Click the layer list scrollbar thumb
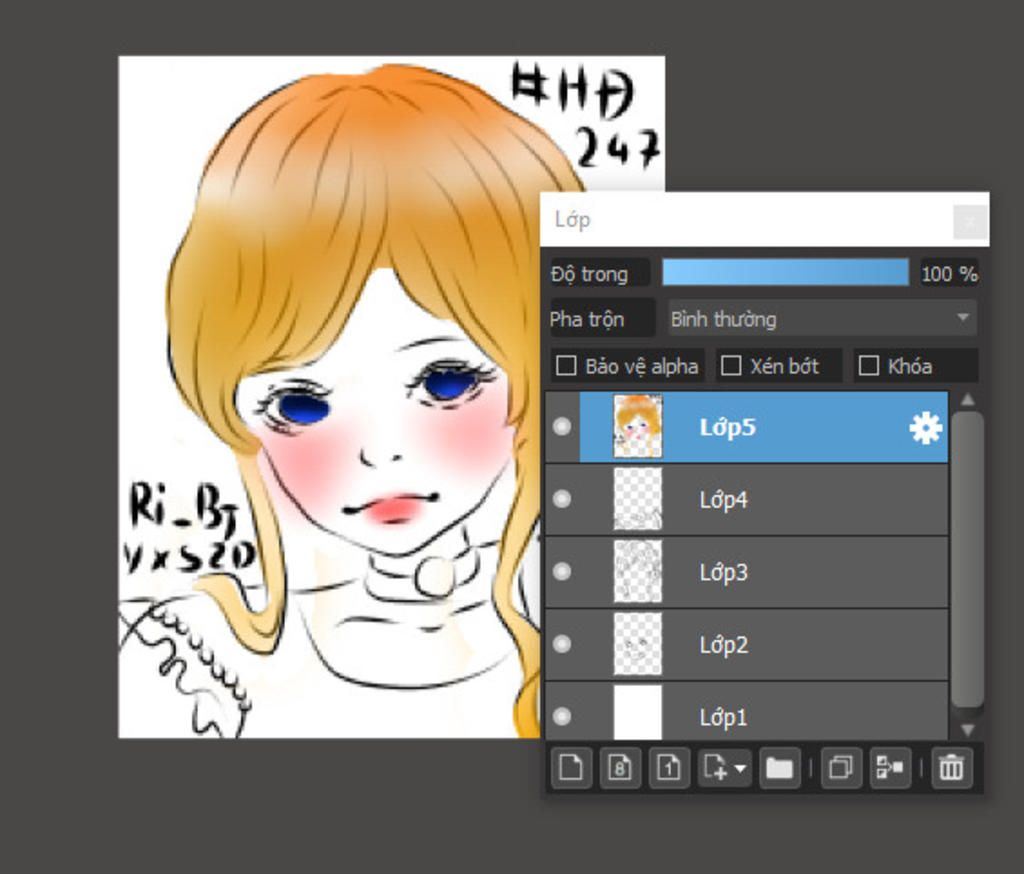This screenshot has height=874, width=1024. click(968, 559)
